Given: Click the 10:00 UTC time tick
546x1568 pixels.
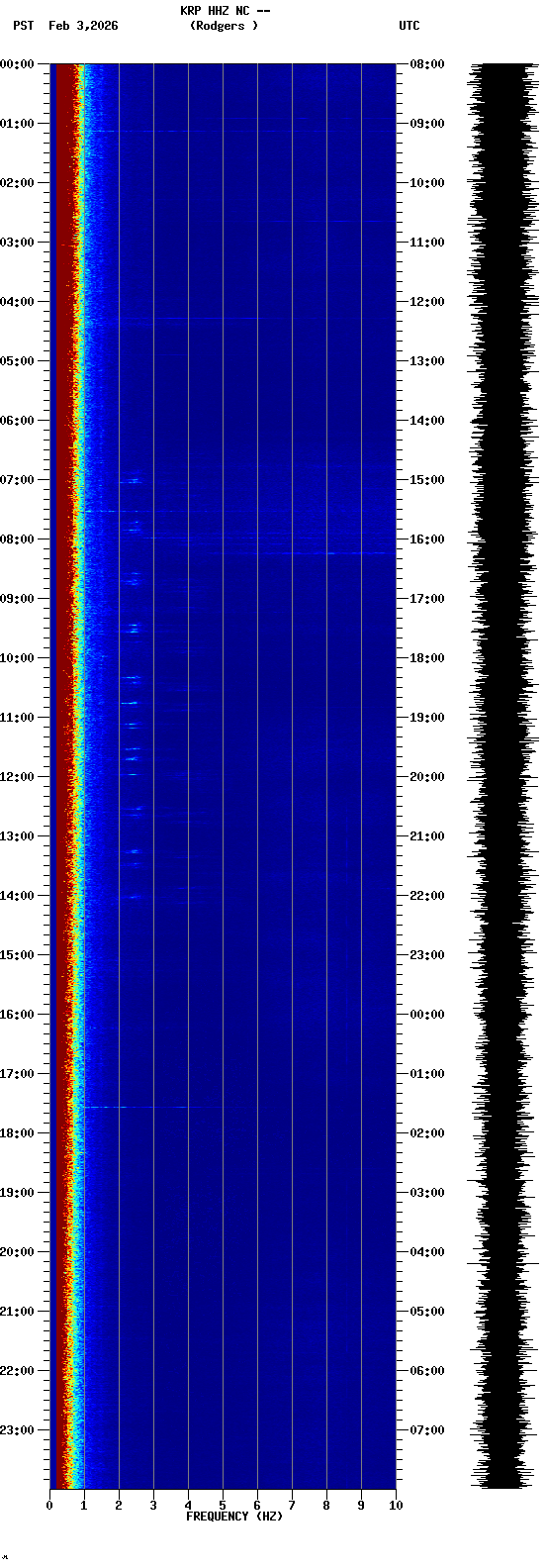Looking at the screenshot, I should click(427, 183).
